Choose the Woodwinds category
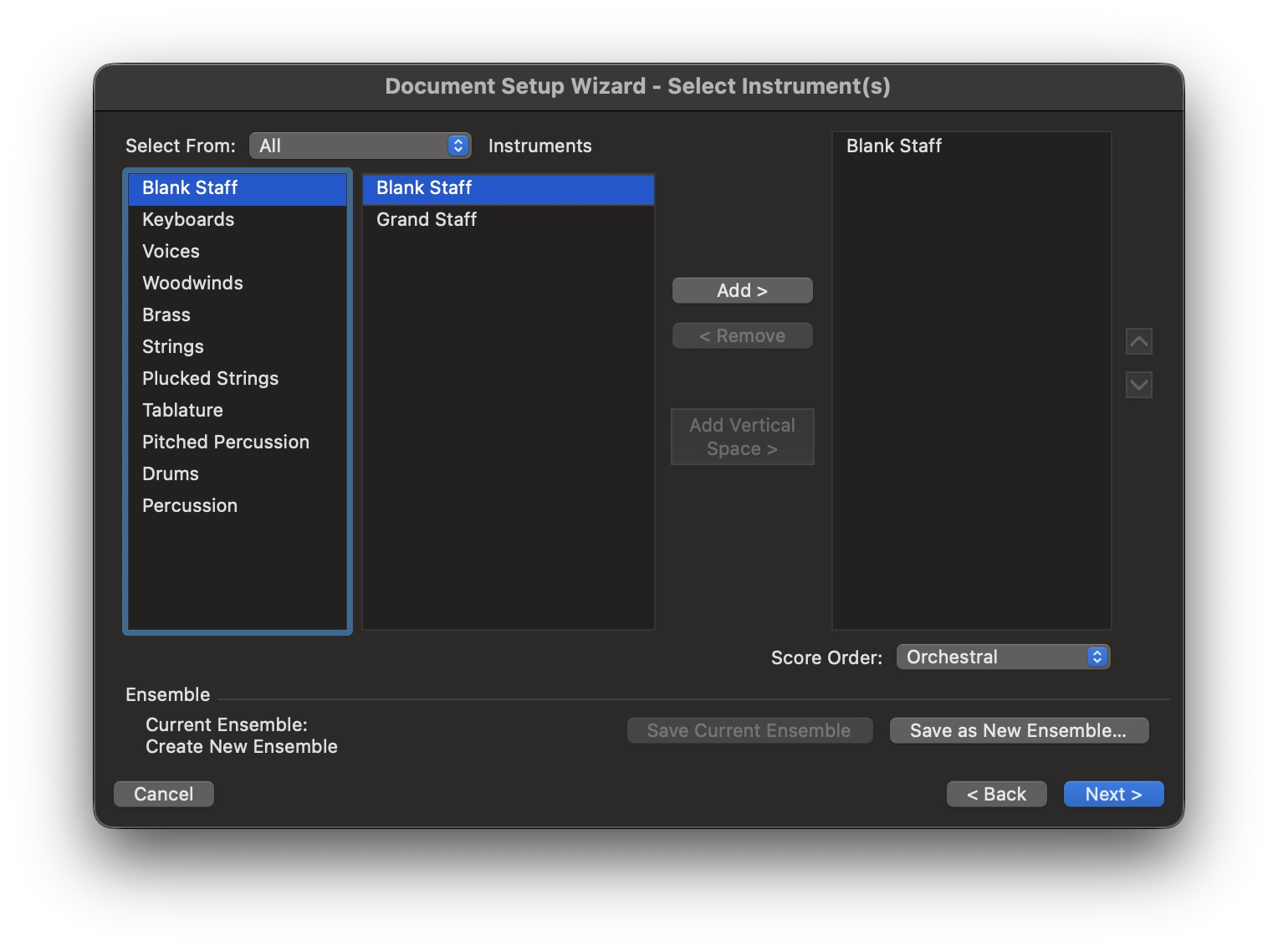Screen dimensions: 1278x952 click(192, 283)
